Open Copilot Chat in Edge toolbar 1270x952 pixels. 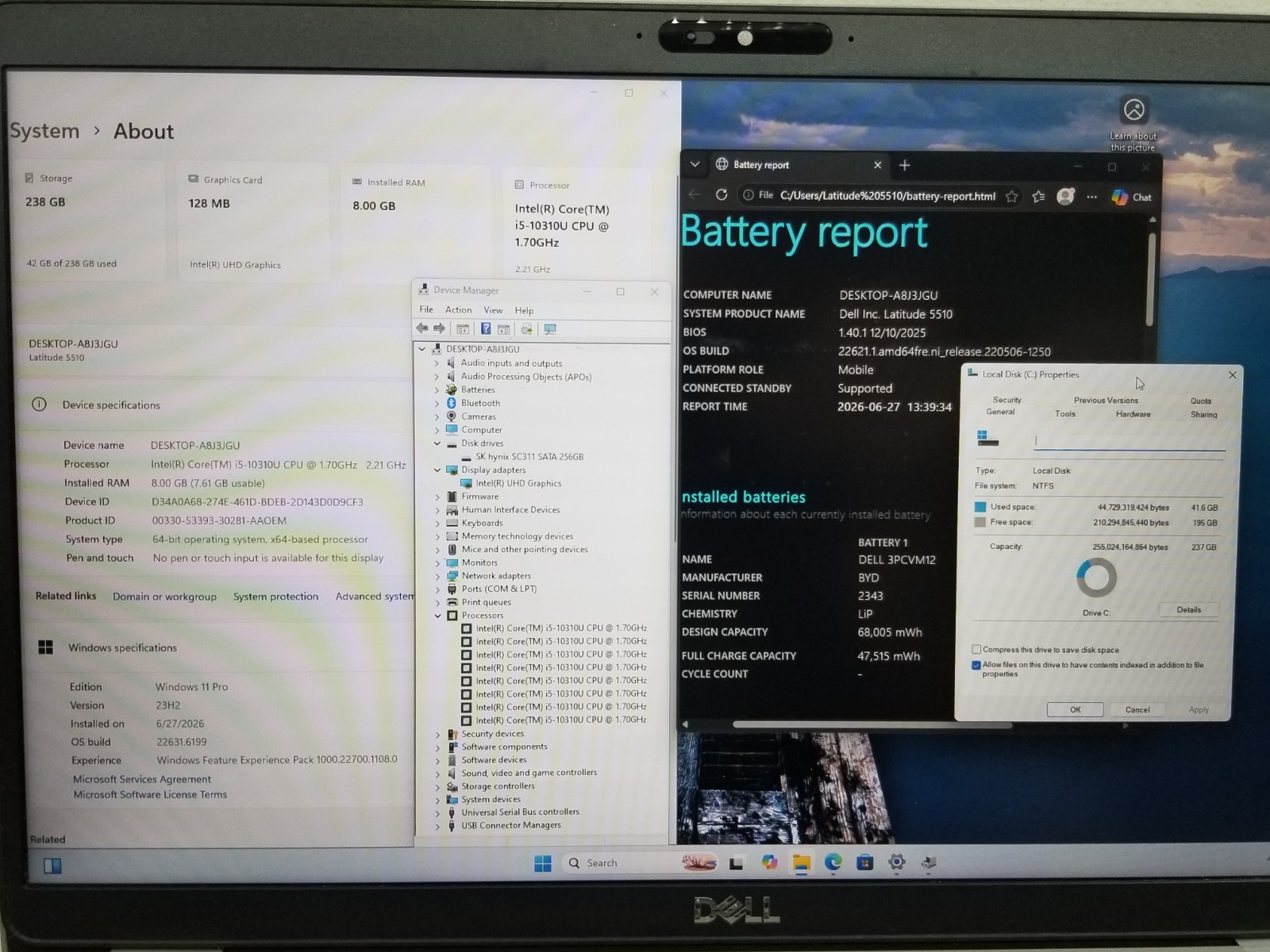(1132, 198)
